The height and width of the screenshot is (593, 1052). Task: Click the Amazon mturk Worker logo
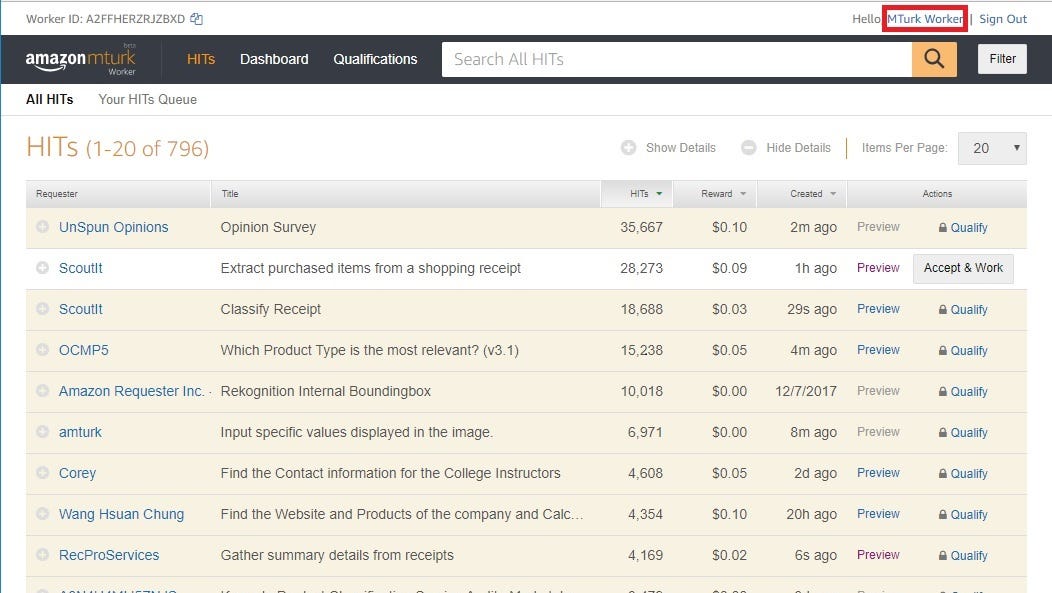click(x=81, y=60)
